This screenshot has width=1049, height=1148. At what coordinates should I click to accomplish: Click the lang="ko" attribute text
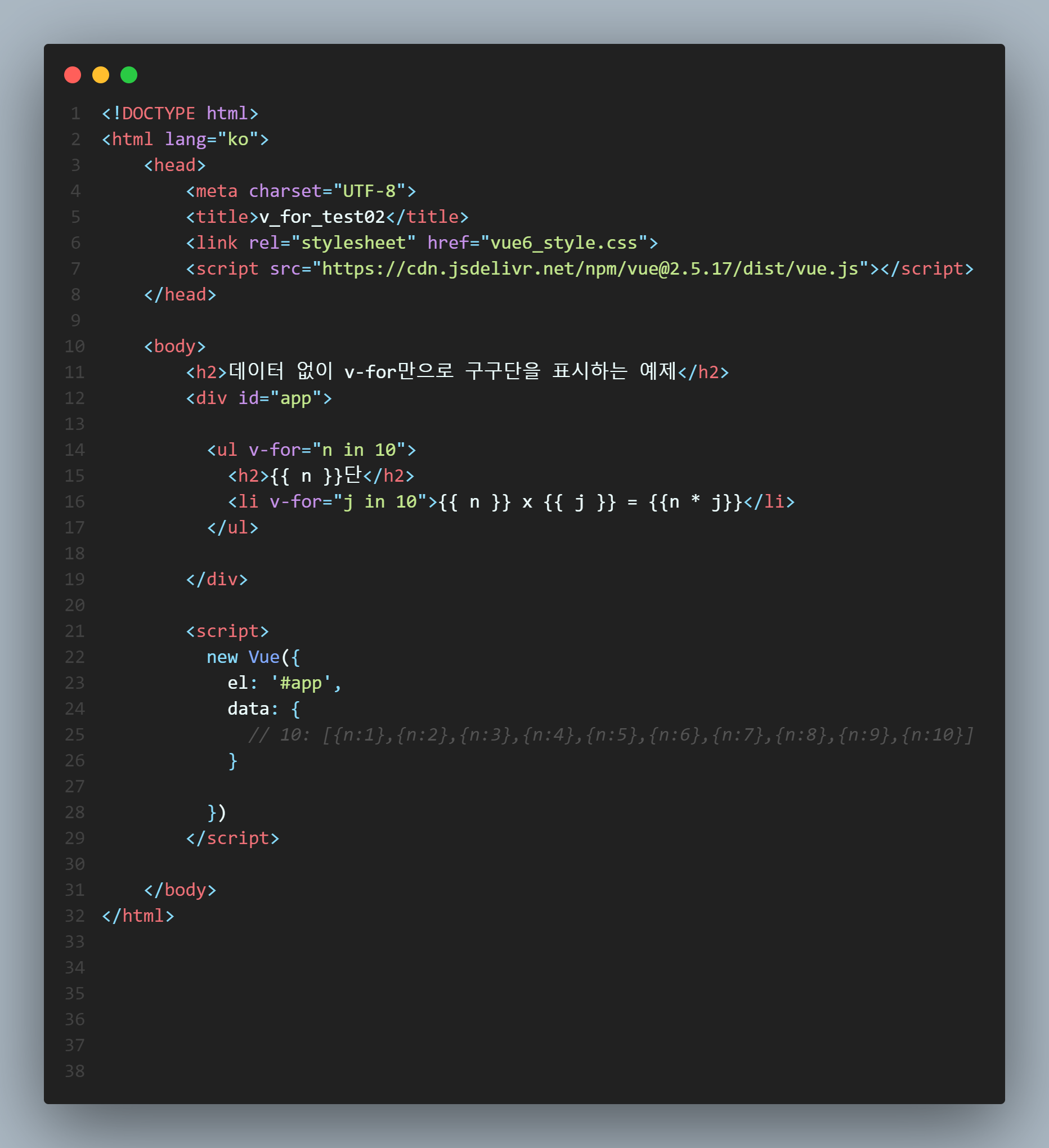pos(212,140)
